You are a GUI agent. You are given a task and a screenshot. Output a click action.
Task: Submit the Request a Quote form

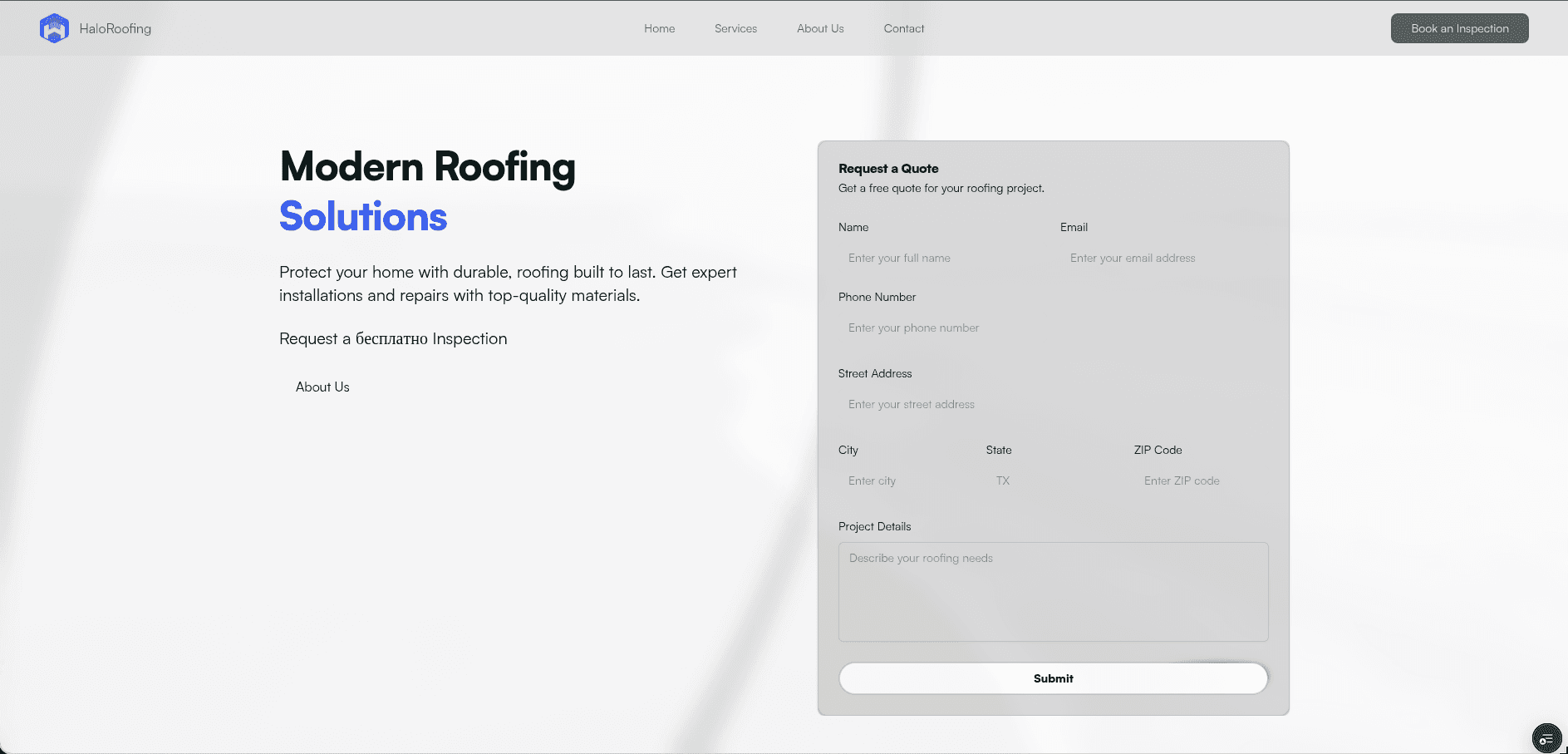coord(1053,678)
